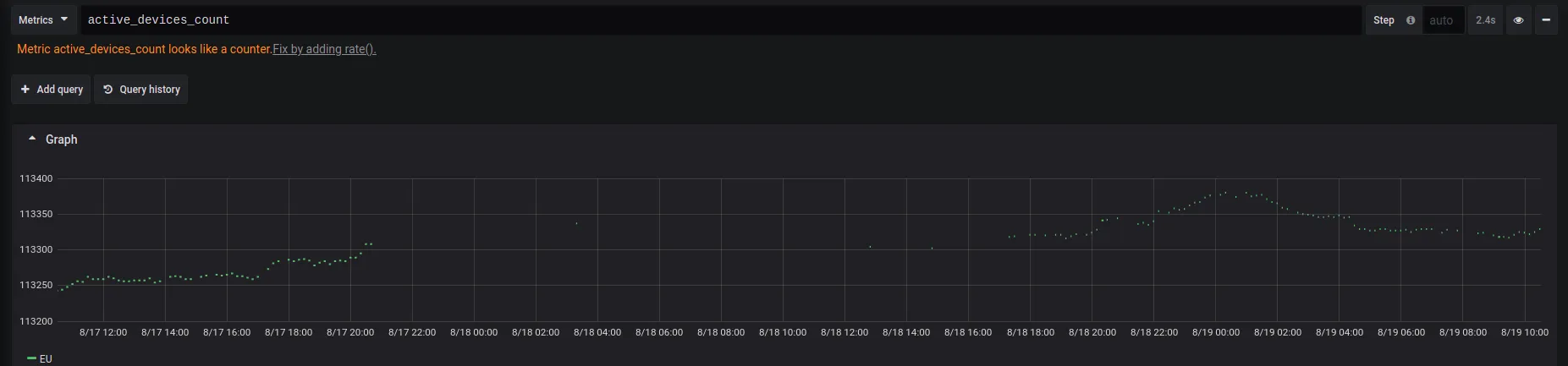
Task: Follow the "Fix by adding rate()" link
Action: click(x=324, y=49)
